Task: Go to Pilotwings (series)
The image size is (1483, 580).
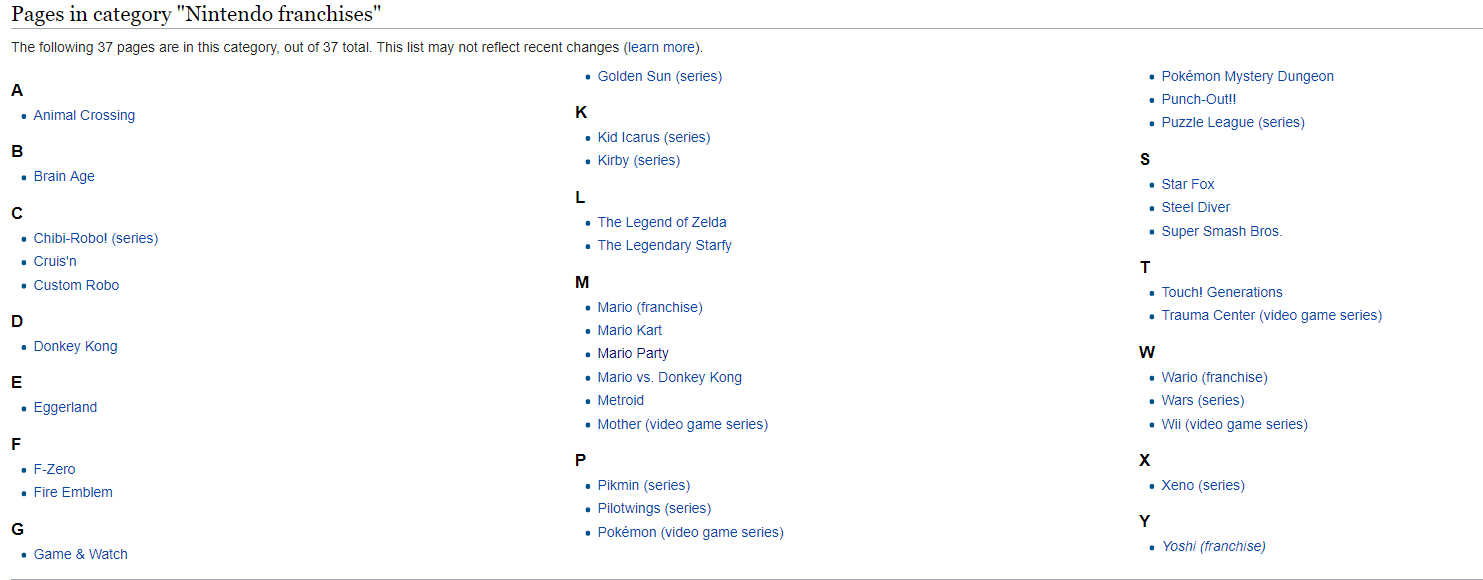Action: tap(655, 508)
